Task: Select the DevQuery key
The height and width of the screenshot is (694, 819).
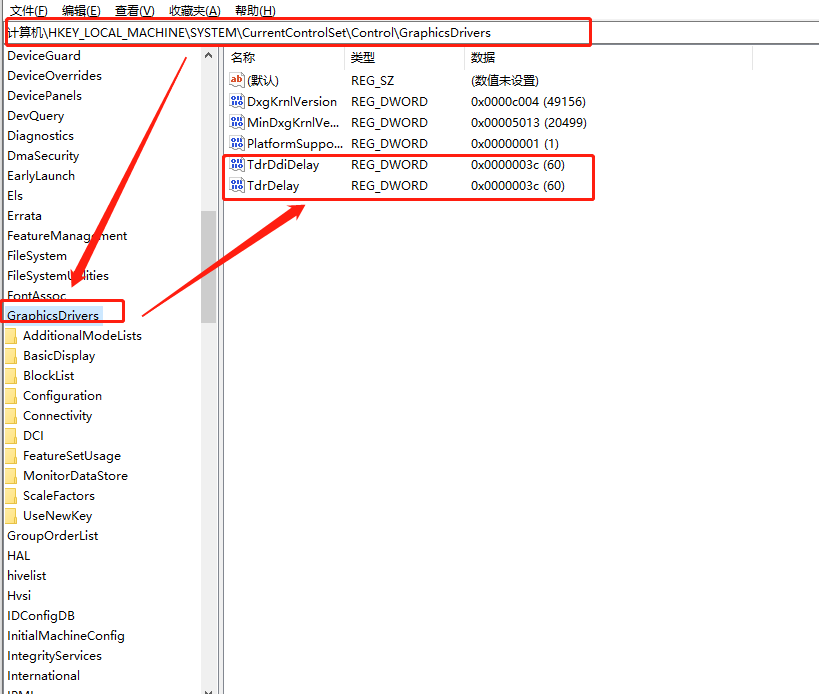Action: [x=36, y=116]
